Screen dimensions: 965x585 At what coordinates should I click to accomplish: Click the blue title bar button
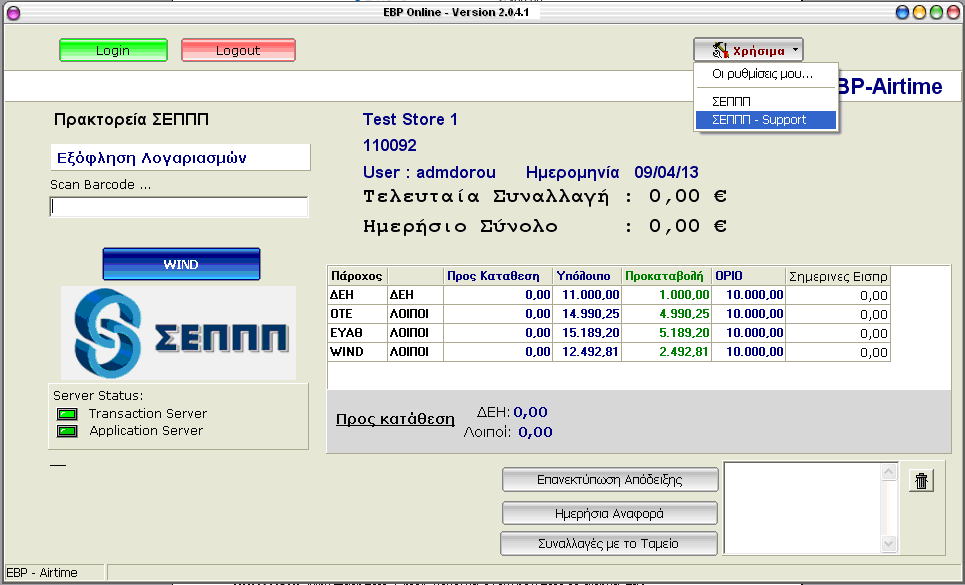[902, 12]
